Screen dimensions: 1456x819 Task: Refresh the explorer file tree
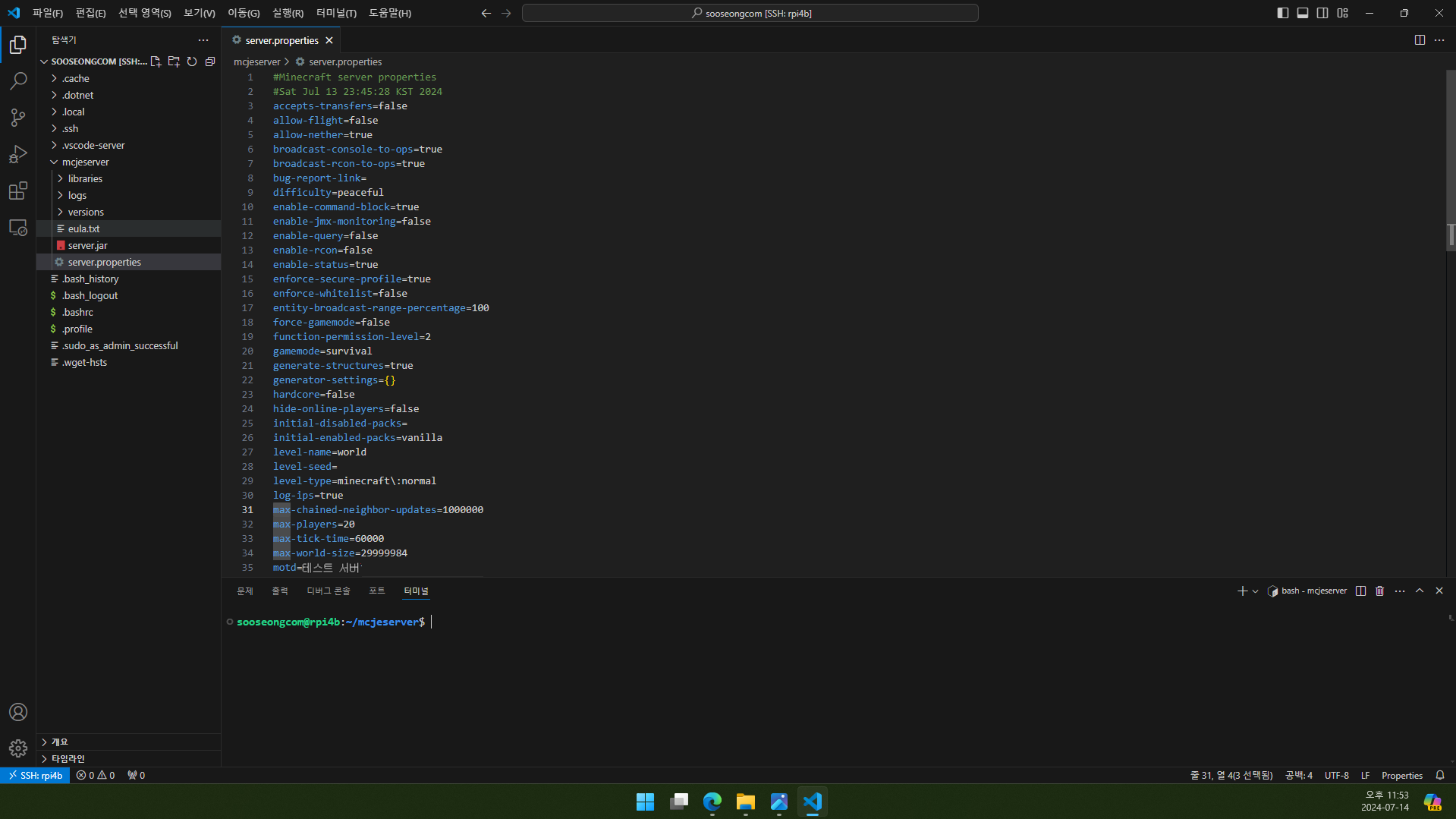[x=192, y=61]
